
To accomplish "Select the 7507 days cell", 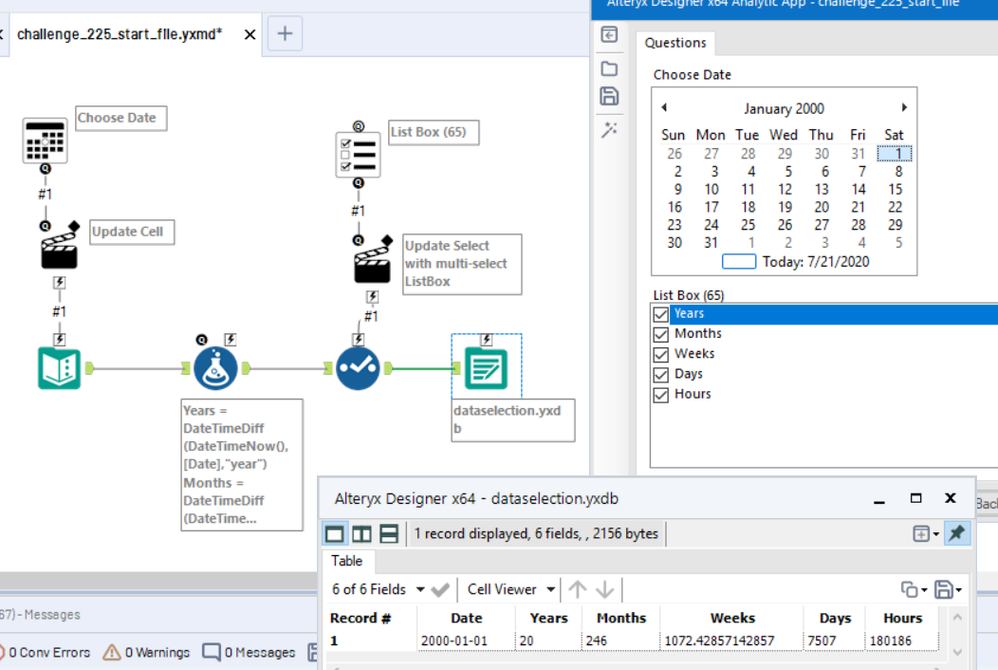I will [834, 641].
